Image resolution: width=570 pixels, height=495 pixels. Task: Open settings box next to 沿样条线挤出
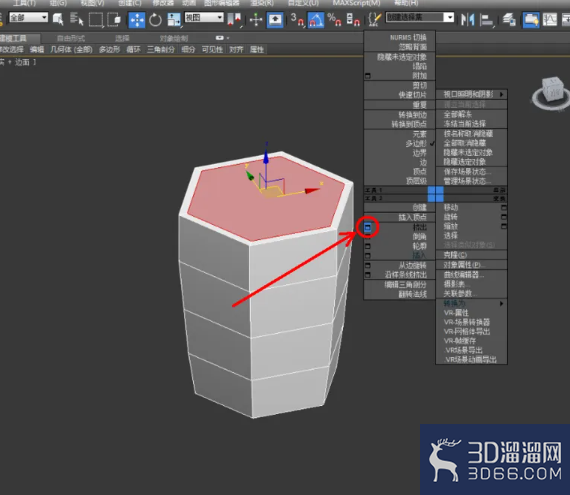click(368, 275)
